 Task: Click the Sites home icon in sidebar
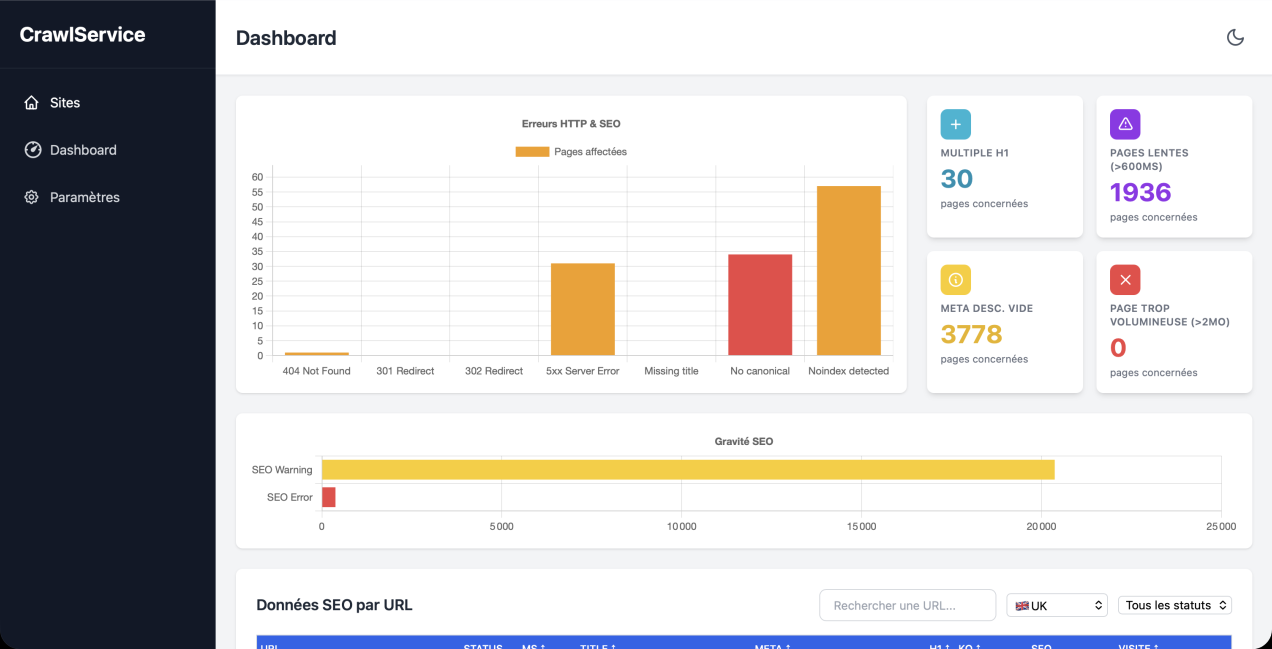click(32, 103)
